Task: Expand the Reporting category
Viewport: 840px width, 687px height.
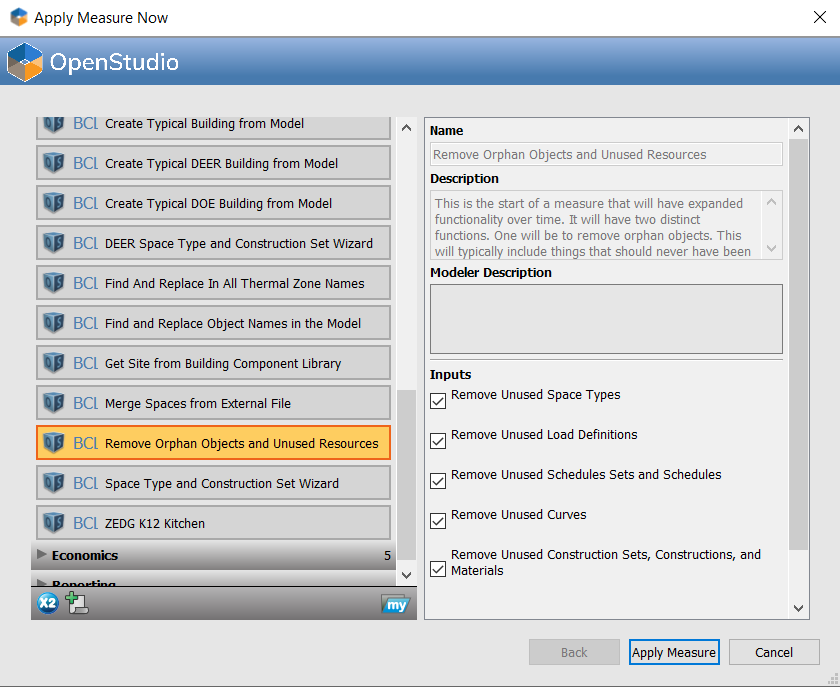Action: point(42,583)
